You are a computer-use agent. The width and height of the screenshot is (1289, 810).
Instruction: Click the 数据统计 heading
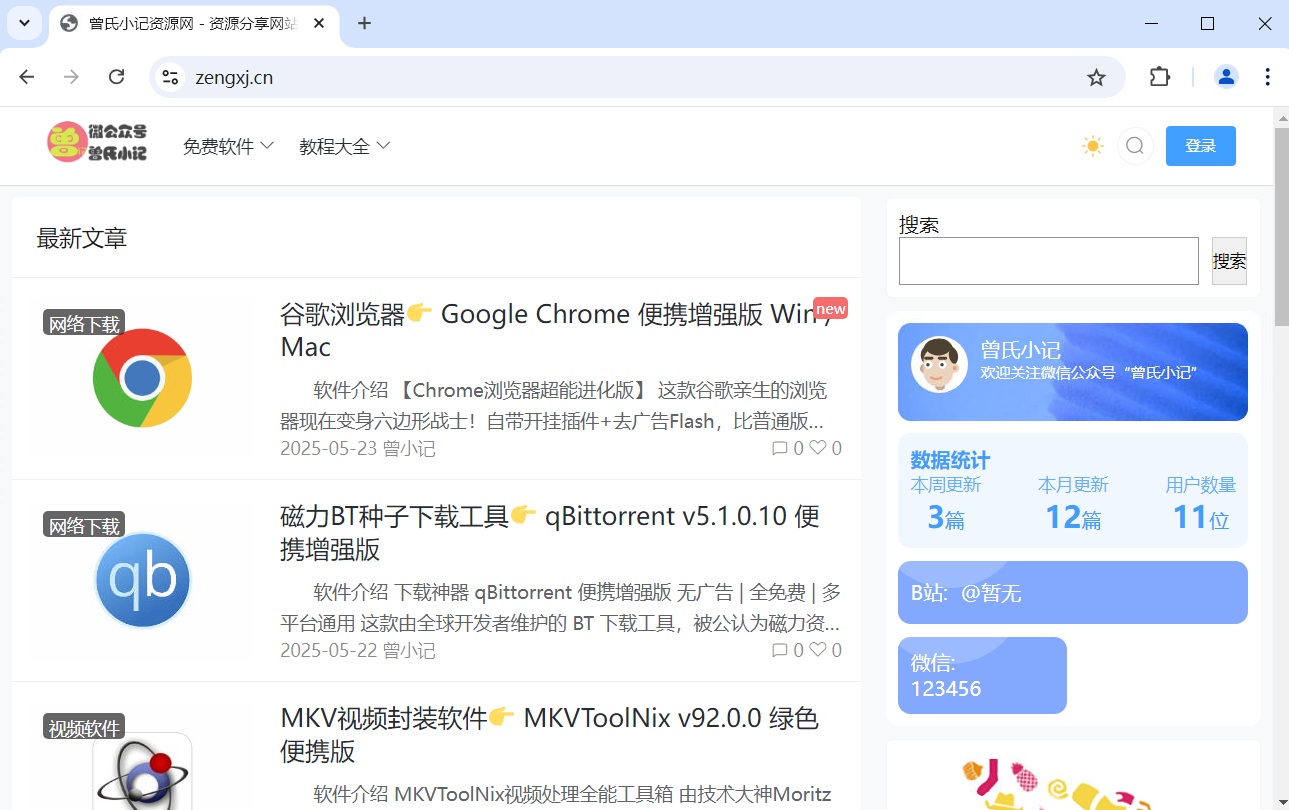[x=950, y=460]
